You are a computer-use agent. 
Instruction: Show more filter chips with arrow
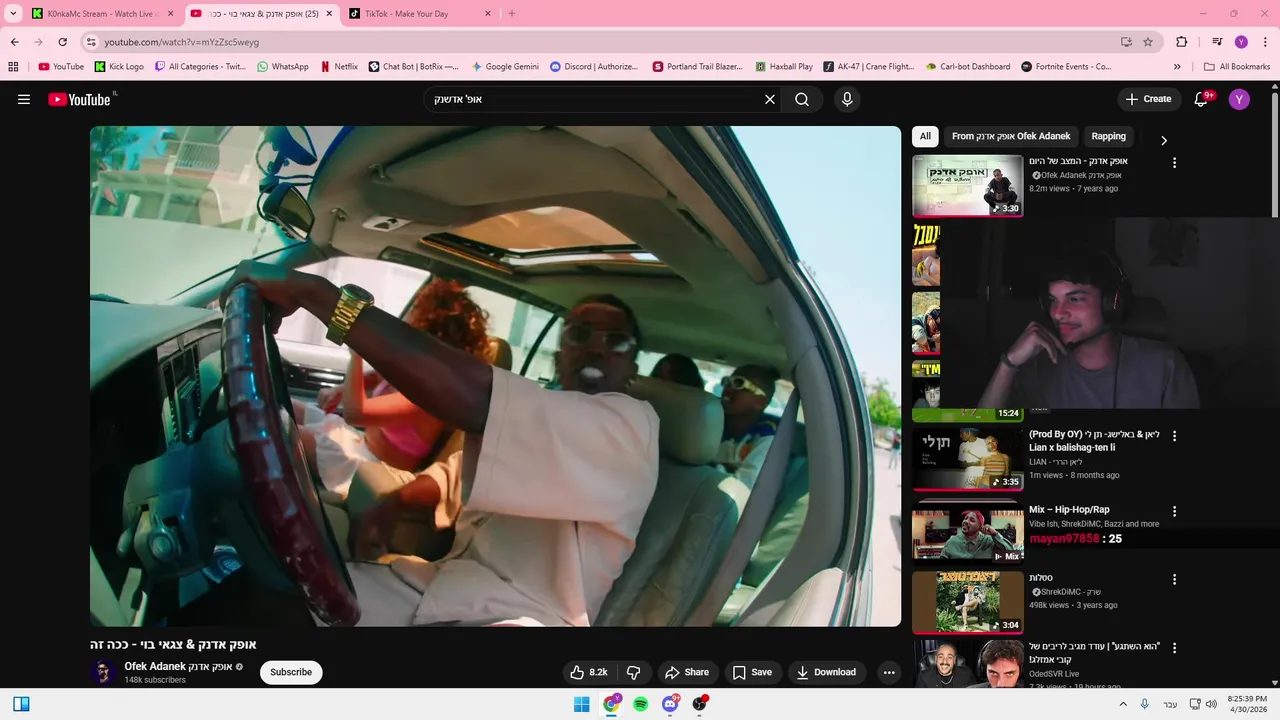click(1163, 140)
